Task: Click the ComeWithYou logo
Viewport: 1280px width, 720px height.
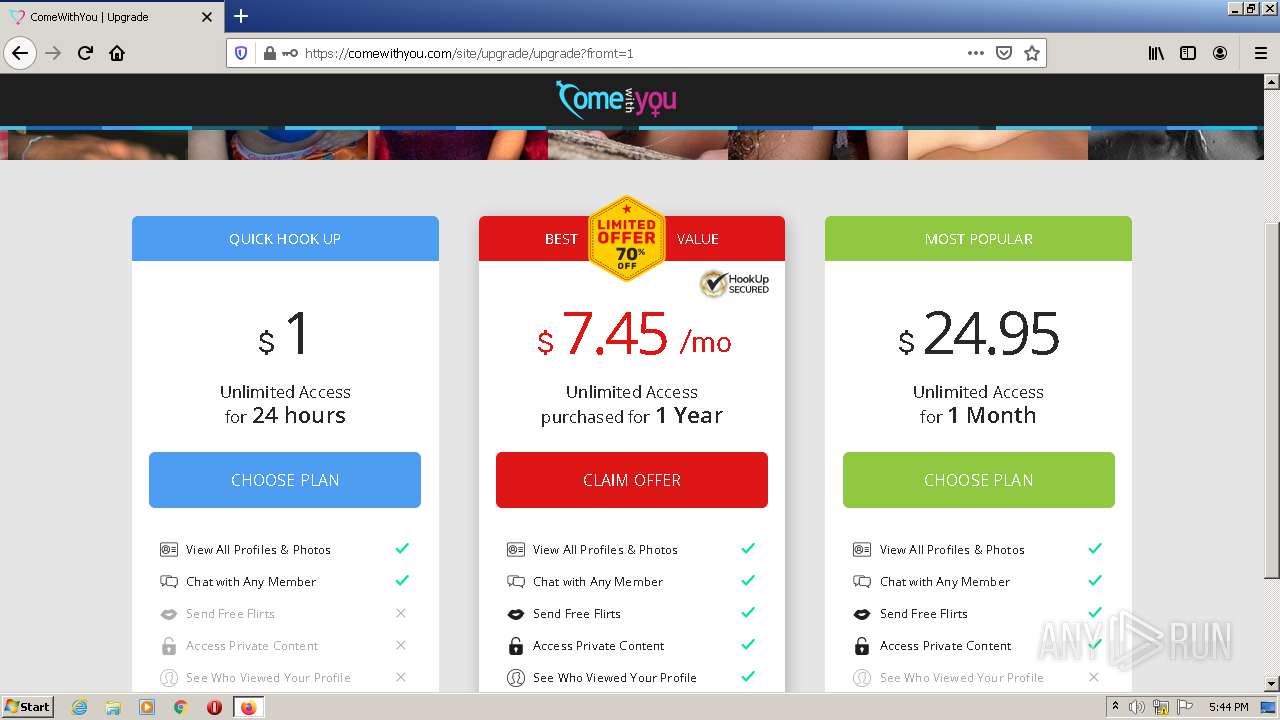Action: pyautogui.click(x=616, y=99)
